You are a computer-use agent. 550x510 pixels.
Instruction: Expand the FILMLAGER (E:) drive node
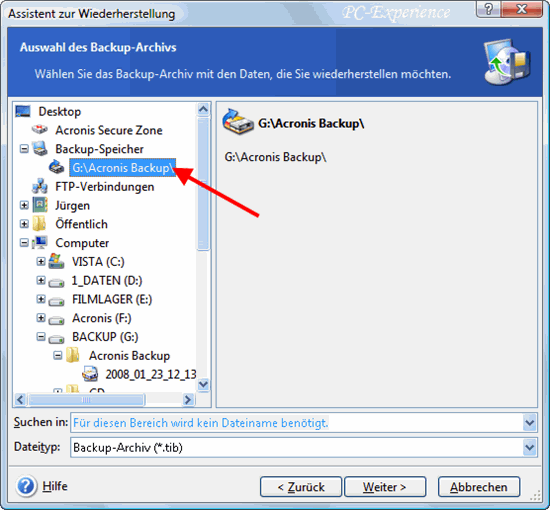click(x=41, y=299)
